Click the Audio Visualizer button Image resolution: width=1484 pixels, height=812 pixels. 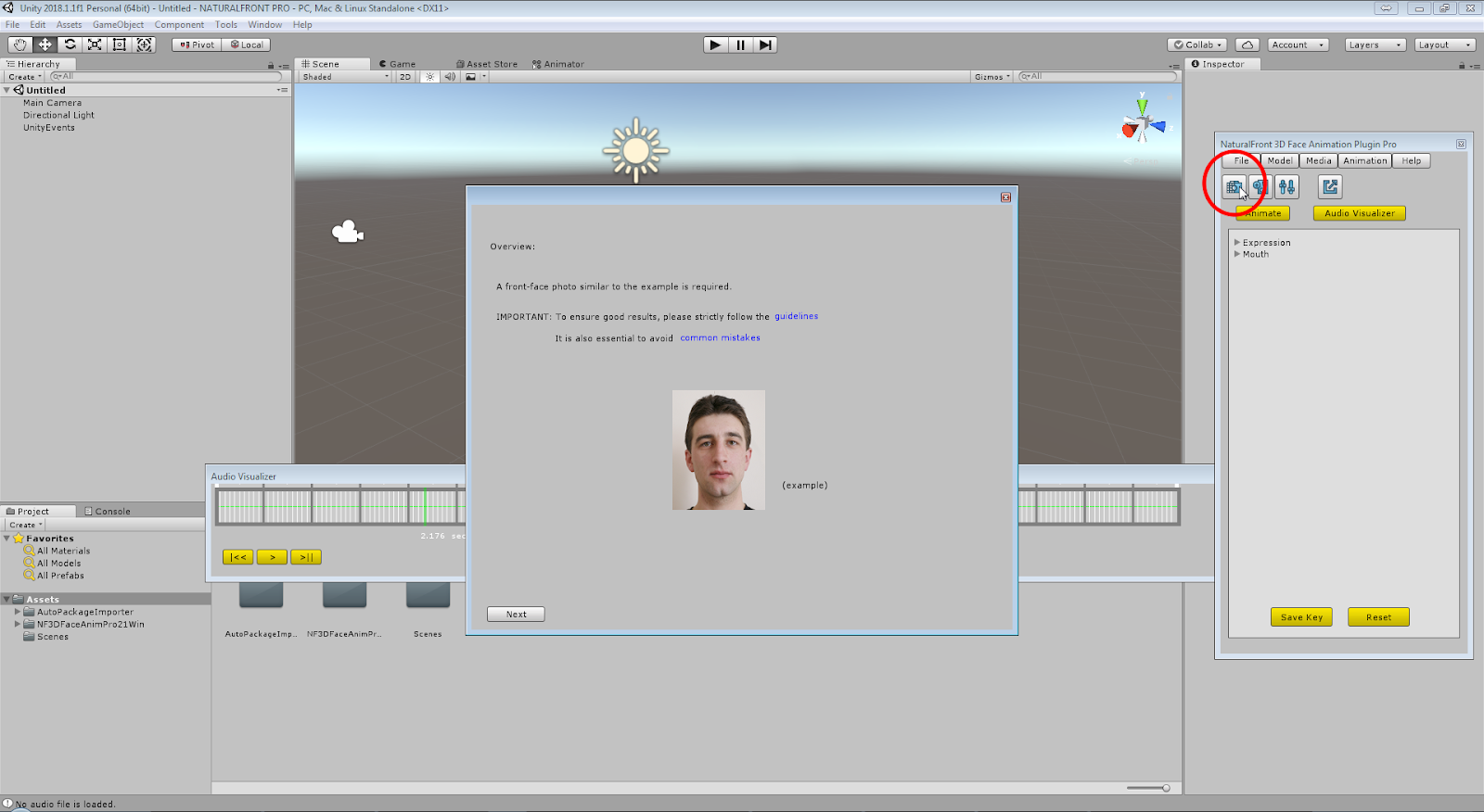click(1359, 213)
